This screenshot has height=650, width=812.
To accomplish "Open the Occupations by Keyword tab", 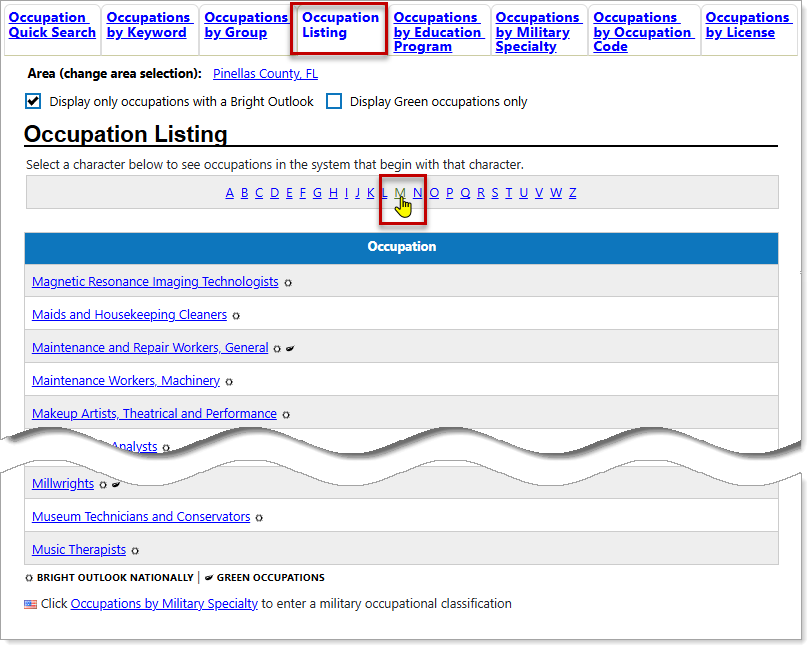I will [x=147, y=25].
